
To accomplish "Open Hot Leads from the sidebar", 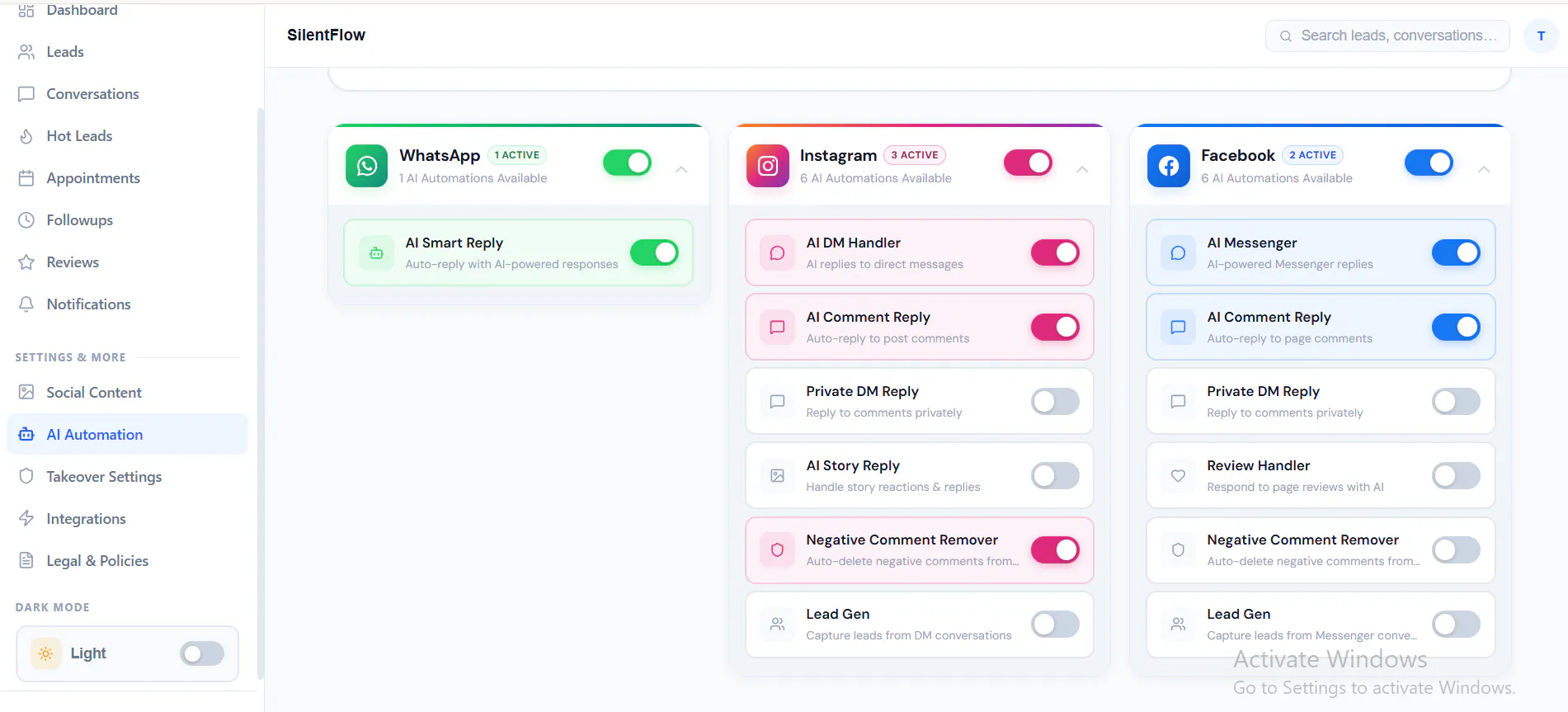I will (x=127, y=136).
